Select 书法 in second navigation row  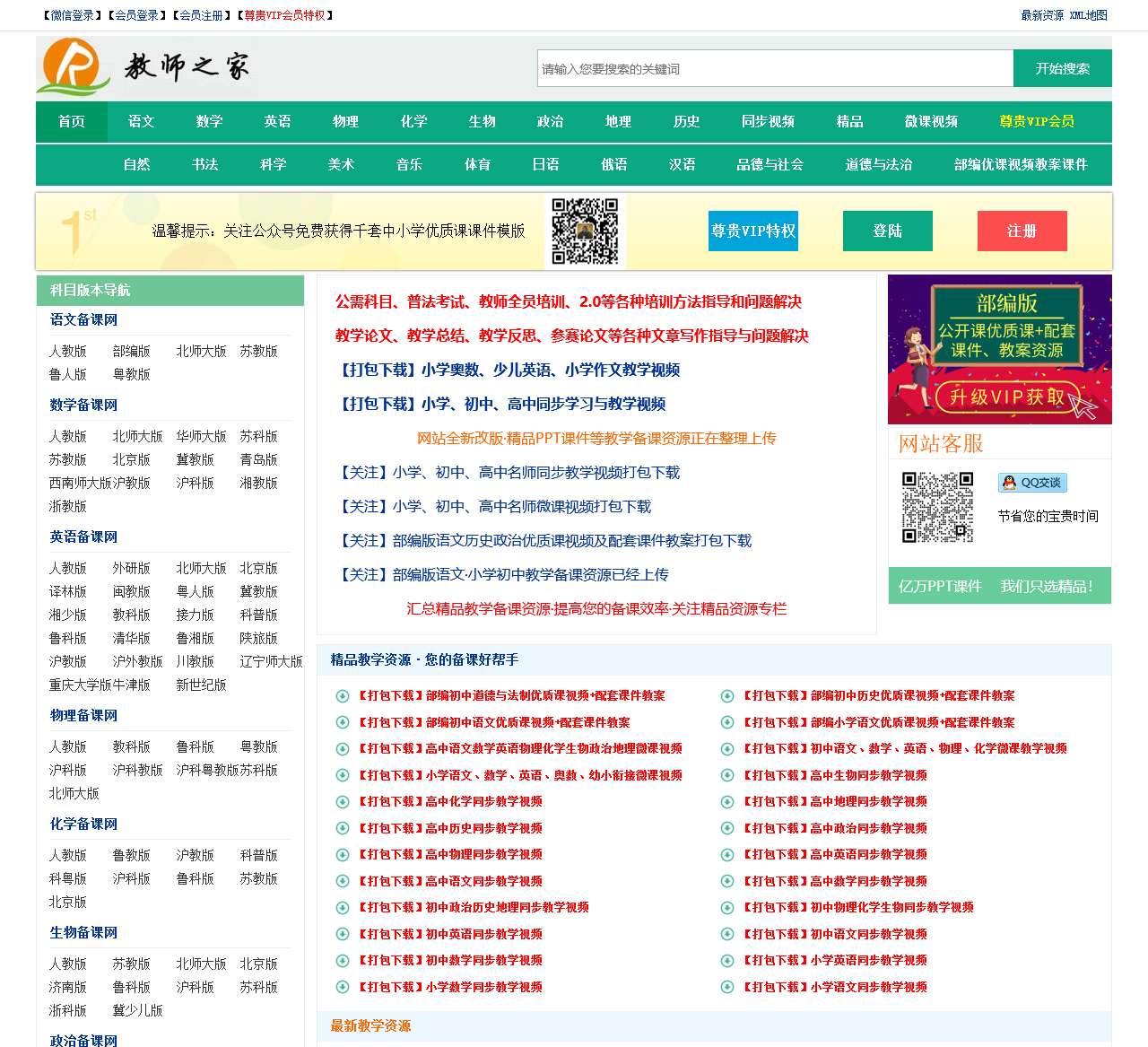point(204,165)
